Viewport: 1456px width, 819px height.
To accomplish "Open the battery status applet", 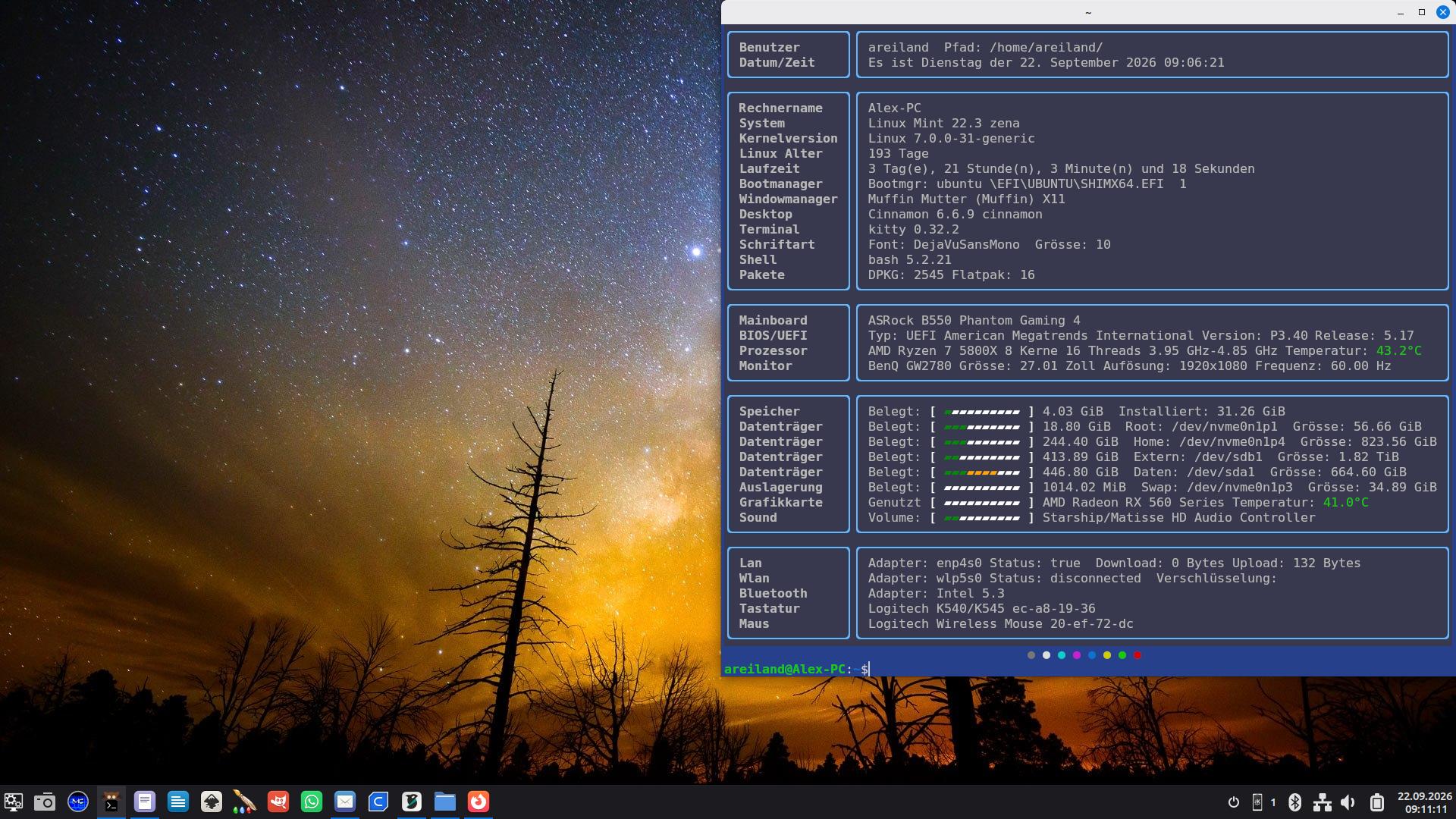I will click(x=1377, y=802).
